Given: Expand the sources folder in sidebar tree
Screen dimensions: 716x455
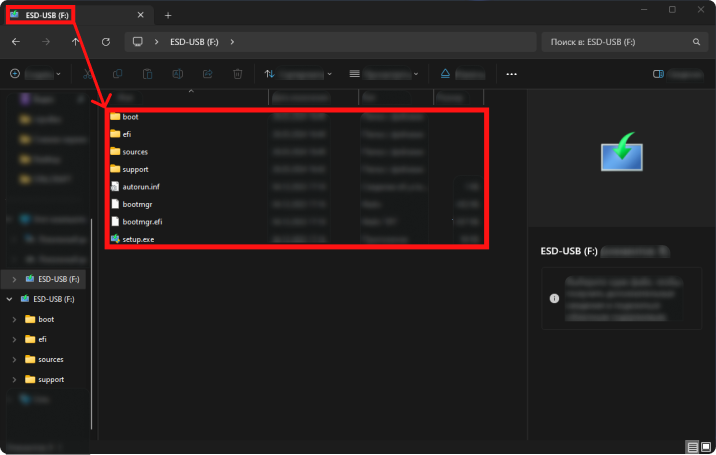Looking at the screenshot, I should click(x=14, y=359).
